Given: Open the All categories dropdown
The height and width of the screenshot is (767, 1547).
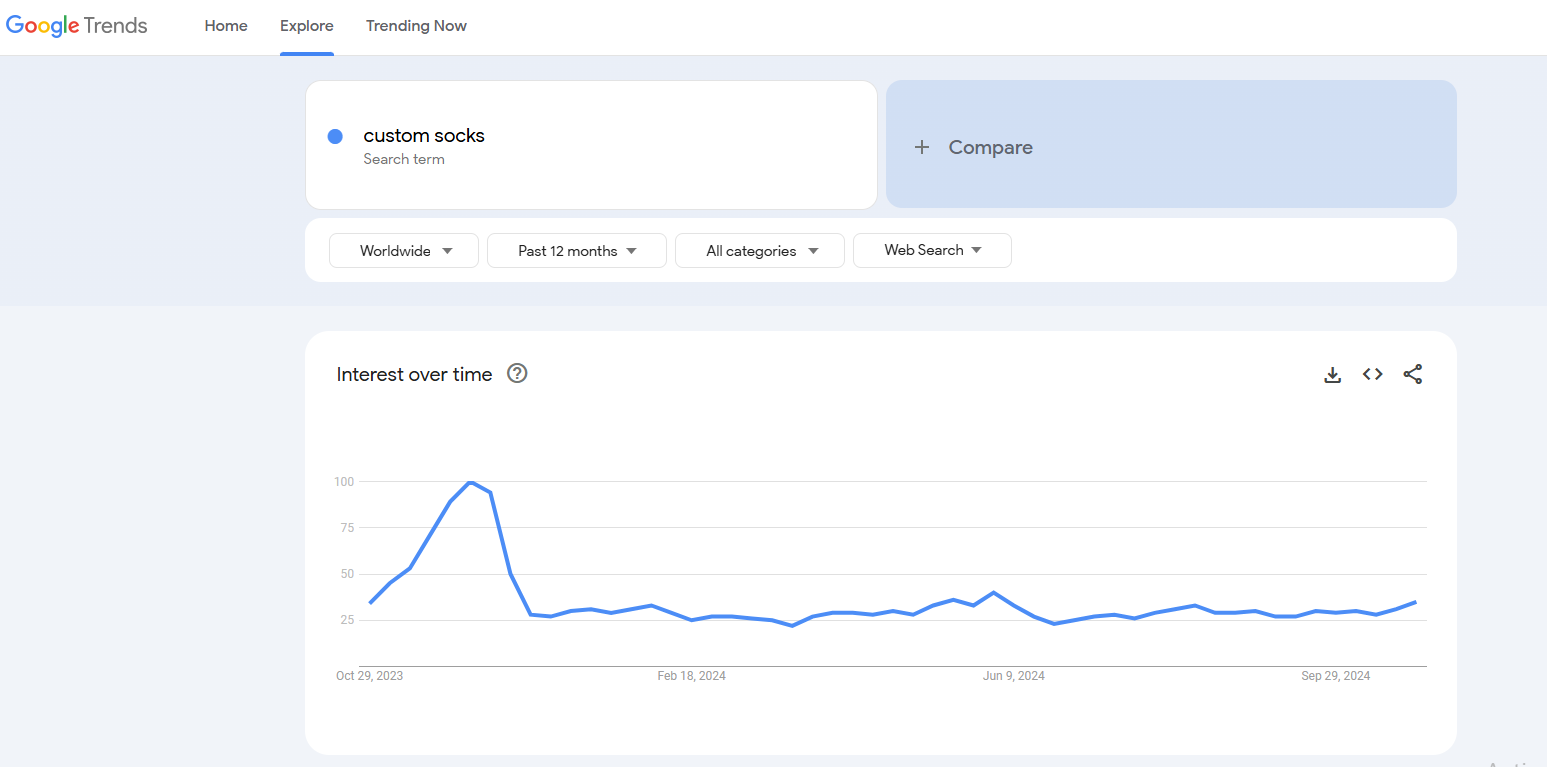Looking at the screenshot, I should click(x=760, y=251).
